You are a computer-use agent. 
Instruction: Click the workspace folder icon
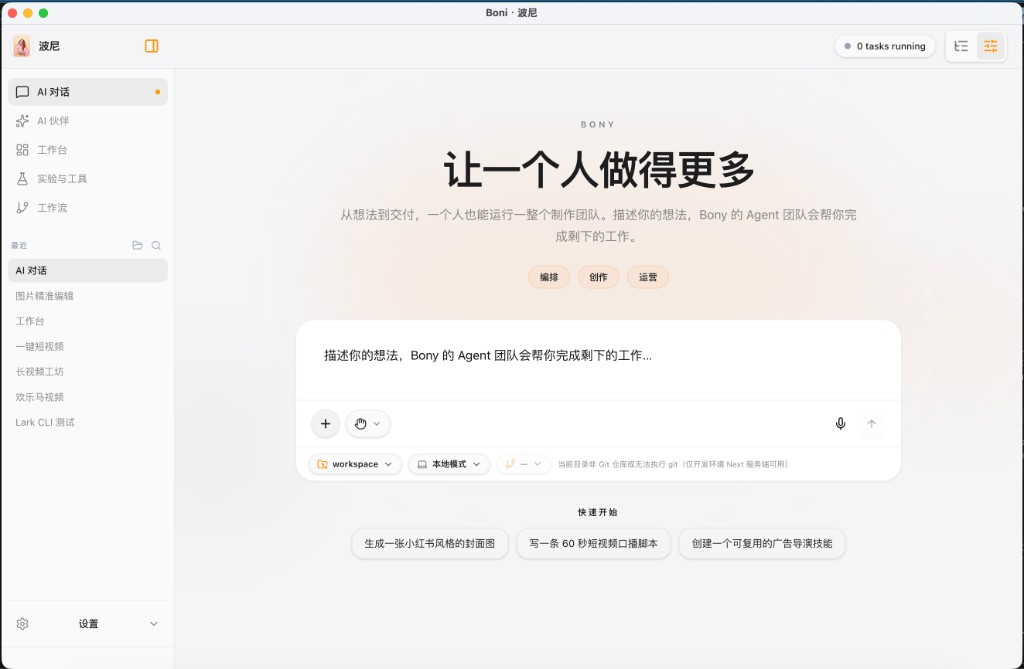point(322,464)
